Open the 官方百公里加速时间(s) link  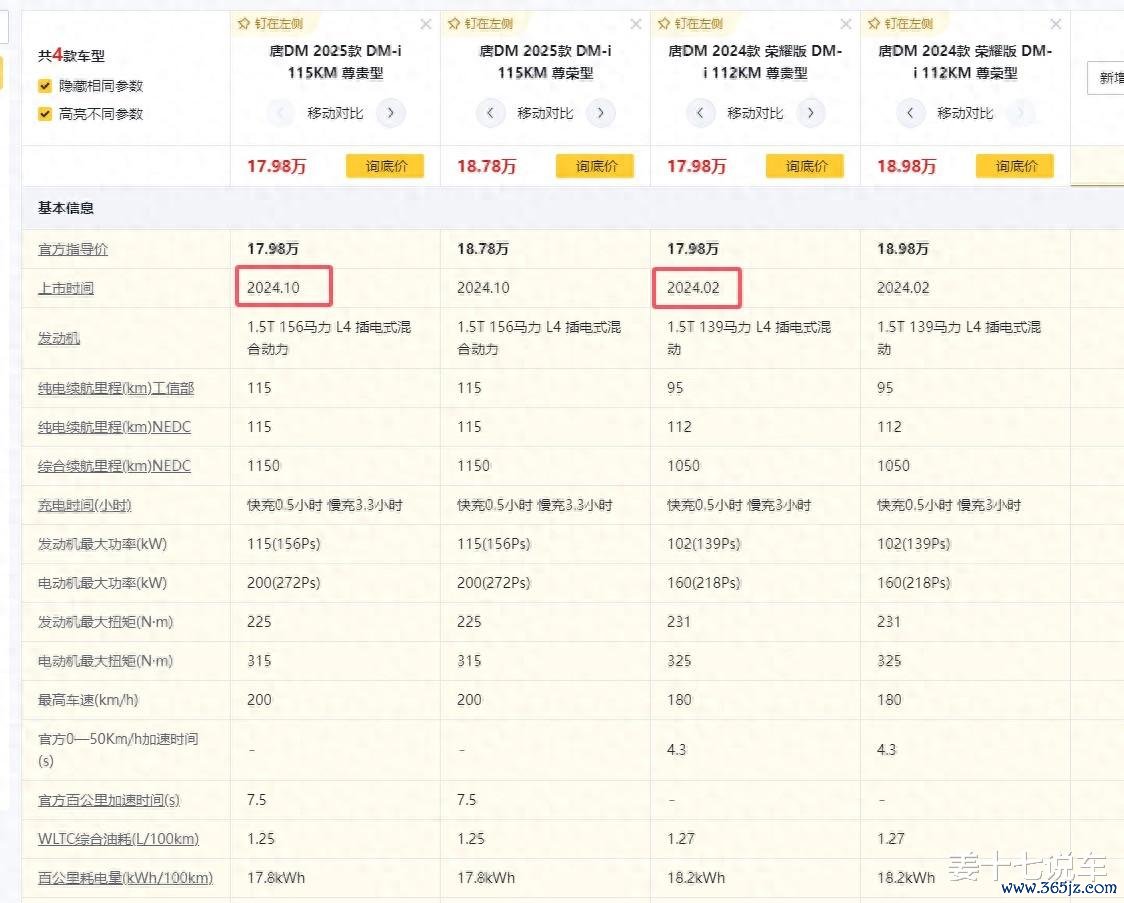click(109, 800)
